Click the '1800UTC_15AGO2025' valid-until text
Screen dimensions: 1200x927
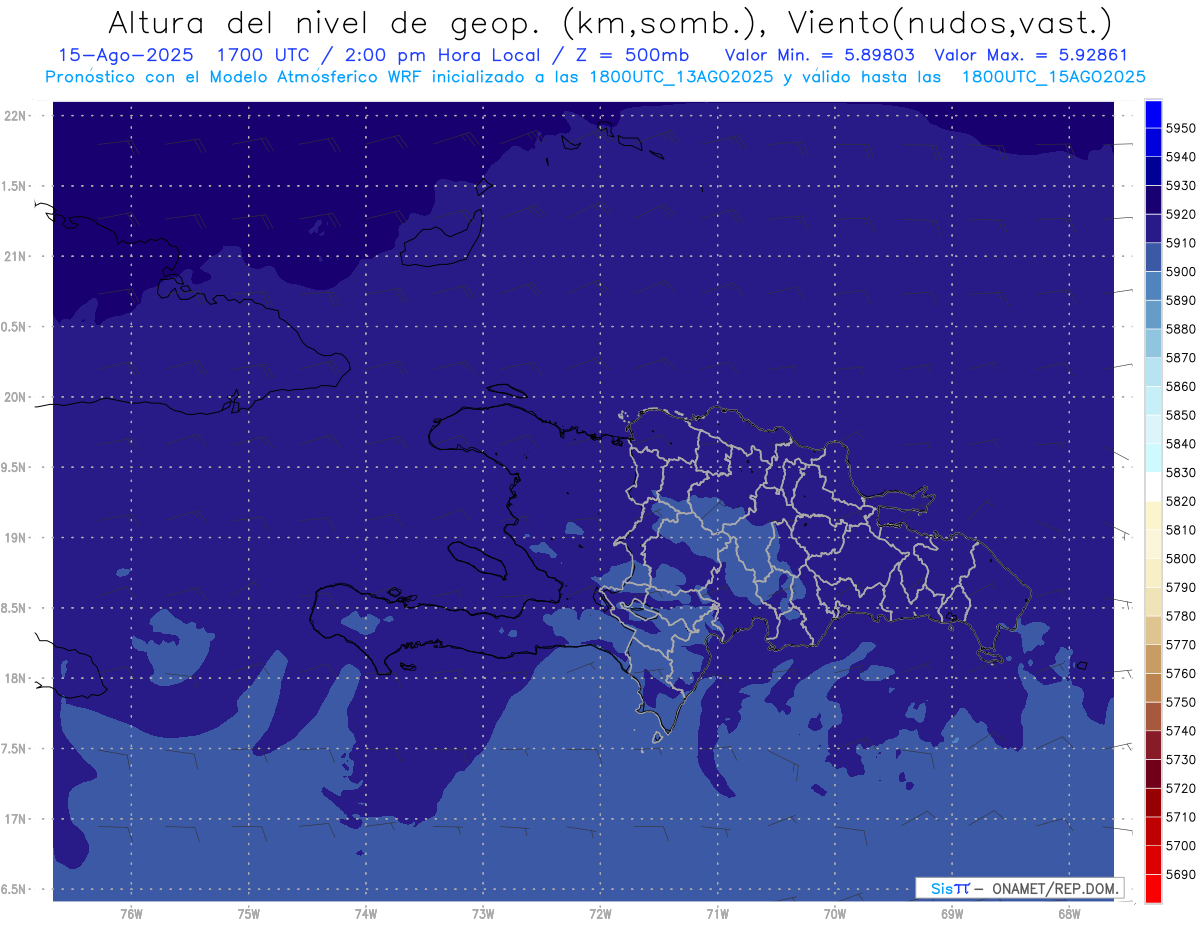click(1053, 76)
